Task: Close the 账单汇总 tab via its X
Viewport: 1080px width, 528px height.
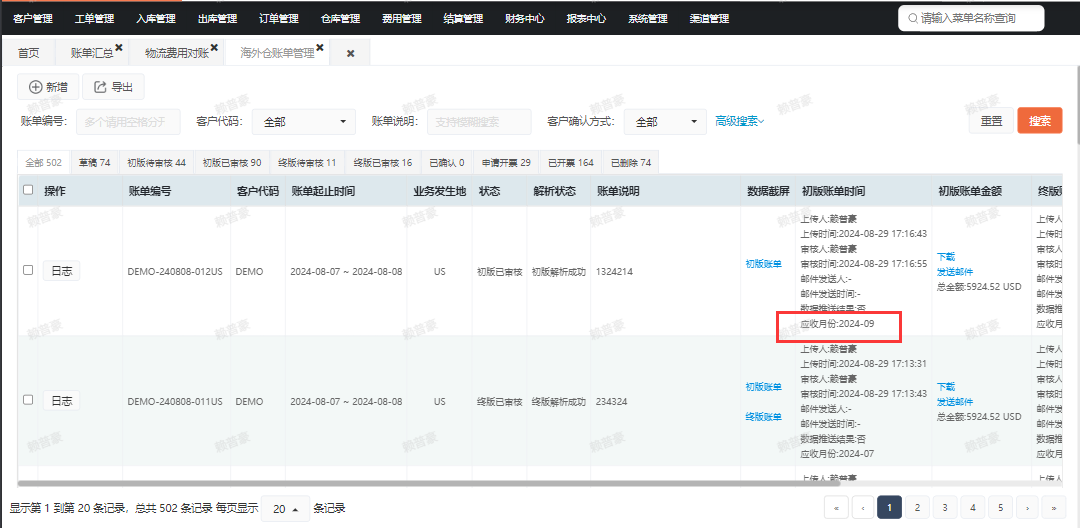Action: tap(118, 47)
